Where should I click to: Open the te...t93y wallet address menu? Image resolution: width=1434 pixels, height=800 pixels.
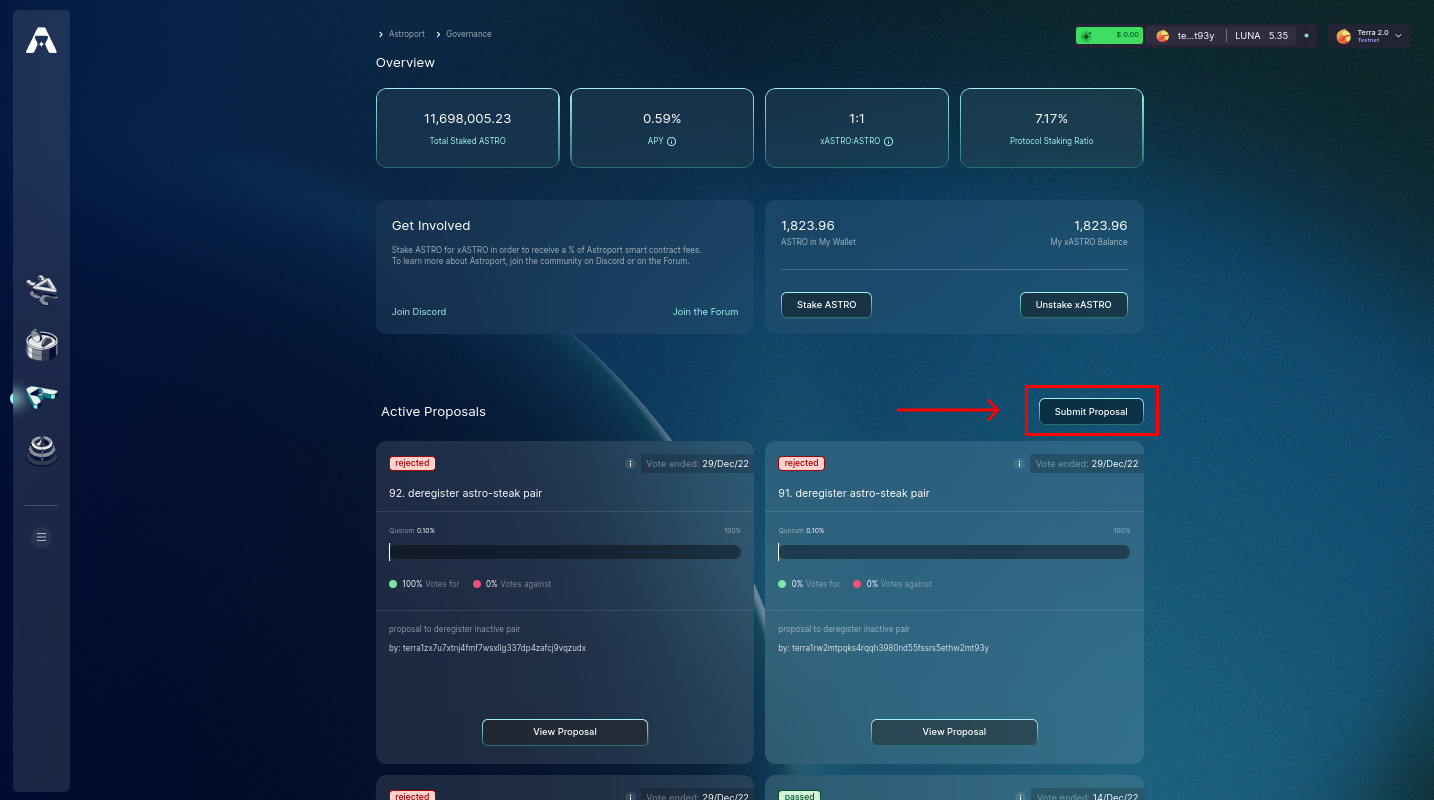1186,36
